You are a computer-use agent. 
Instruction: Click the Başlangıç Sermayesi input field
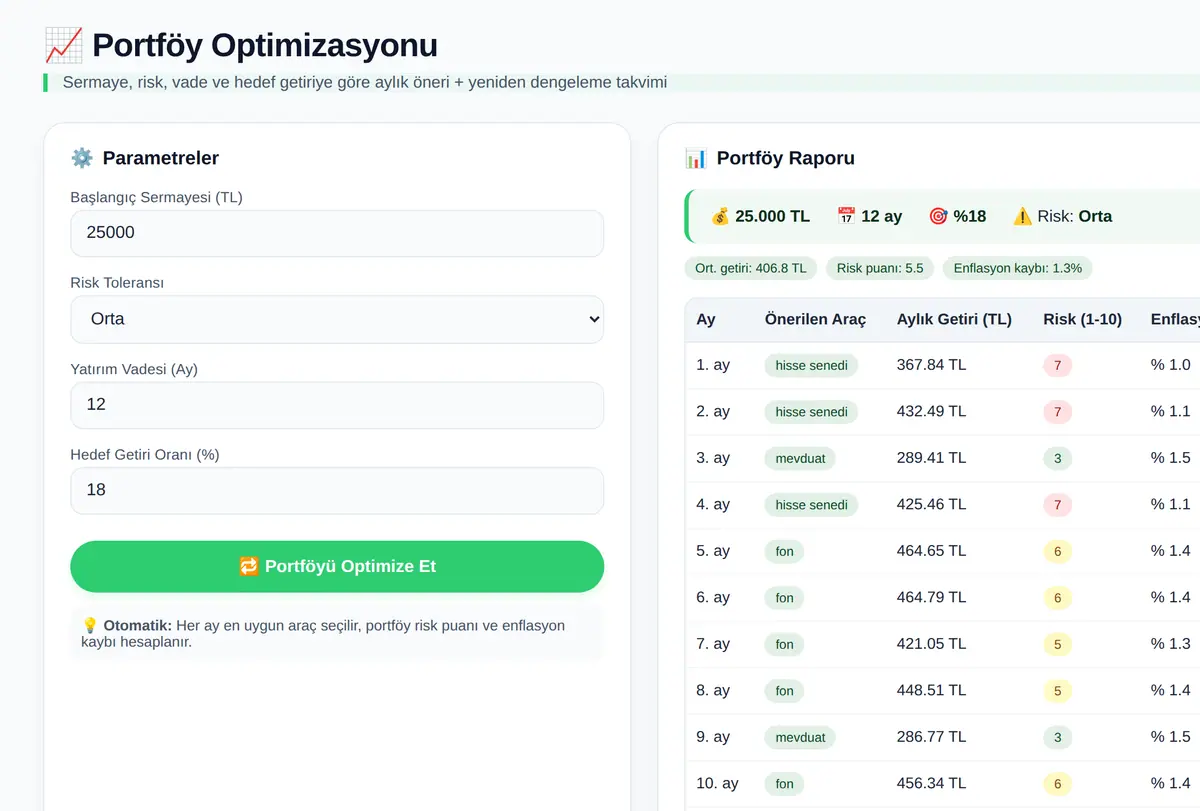(x=337, y=233)
